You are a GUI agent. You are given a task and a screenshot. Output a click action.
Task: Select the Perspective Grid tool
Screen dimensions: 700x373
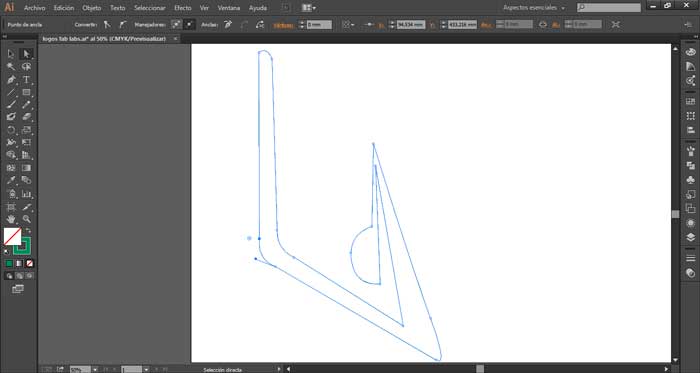click(x=26, y=155)
